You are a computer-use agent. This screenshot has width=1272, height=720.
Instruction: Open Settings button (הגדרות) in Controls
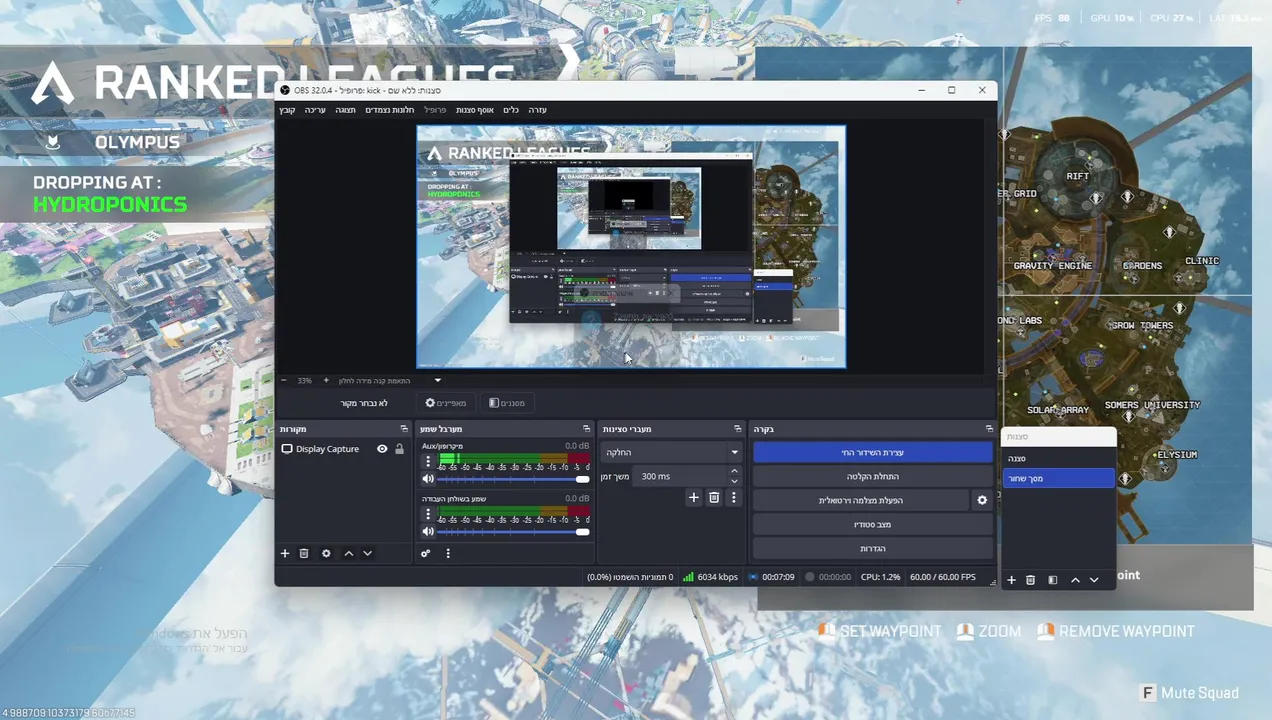click(872, 548)
